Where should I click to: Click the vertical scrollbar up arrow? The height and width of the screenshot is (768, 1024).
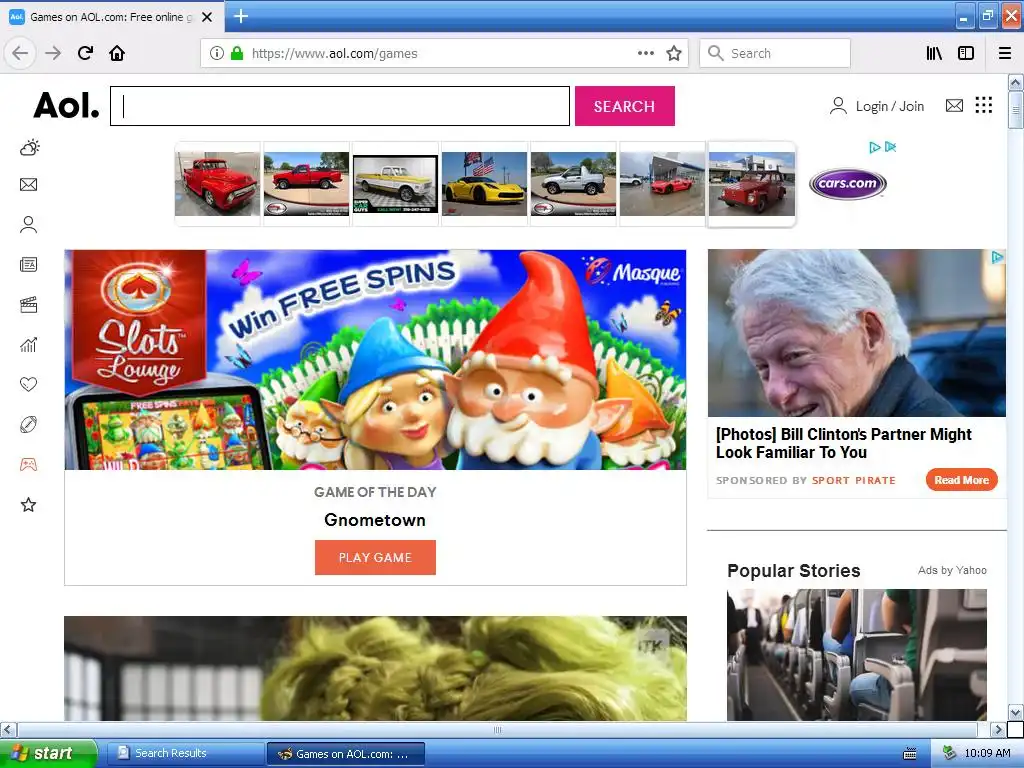[1015, 82]
